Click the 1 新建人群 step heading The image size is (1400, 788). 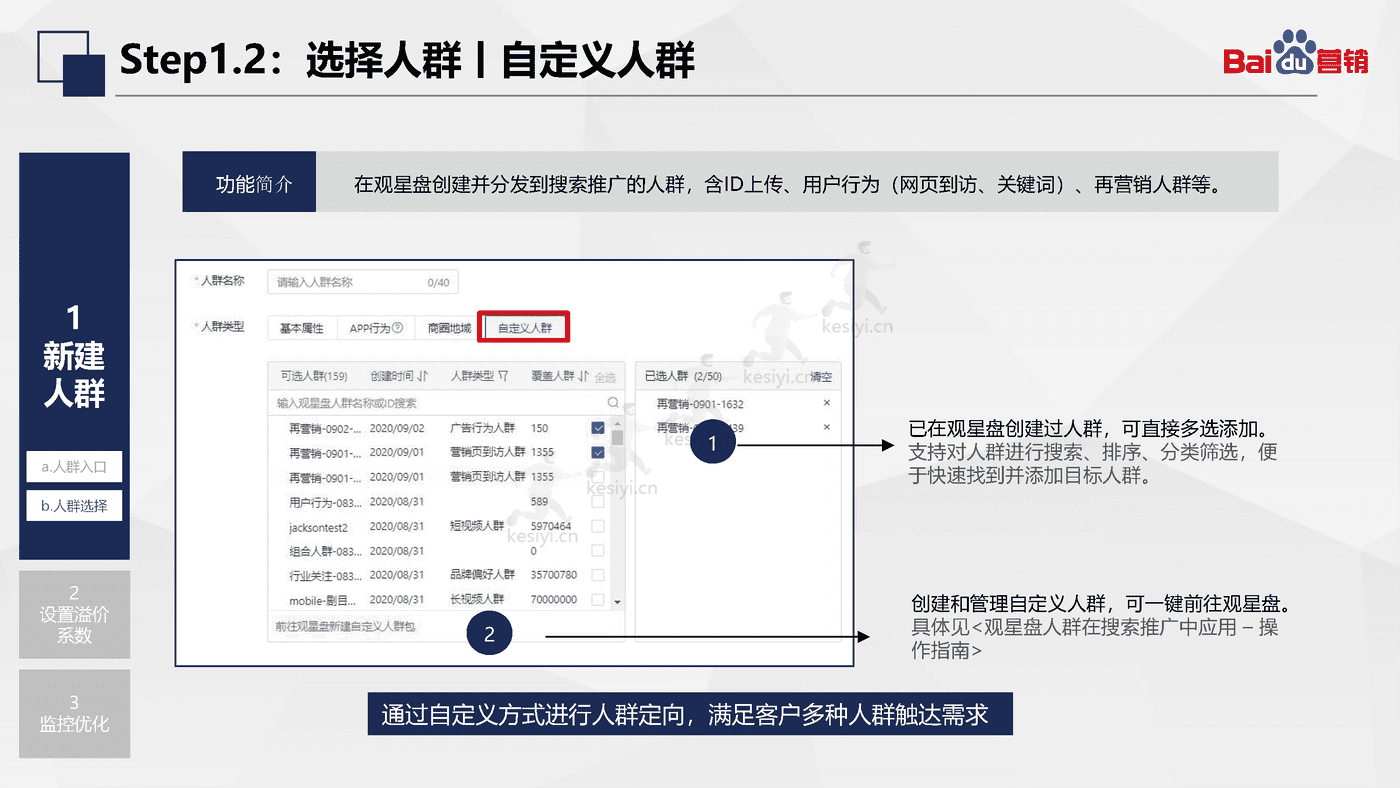point(74,357)
